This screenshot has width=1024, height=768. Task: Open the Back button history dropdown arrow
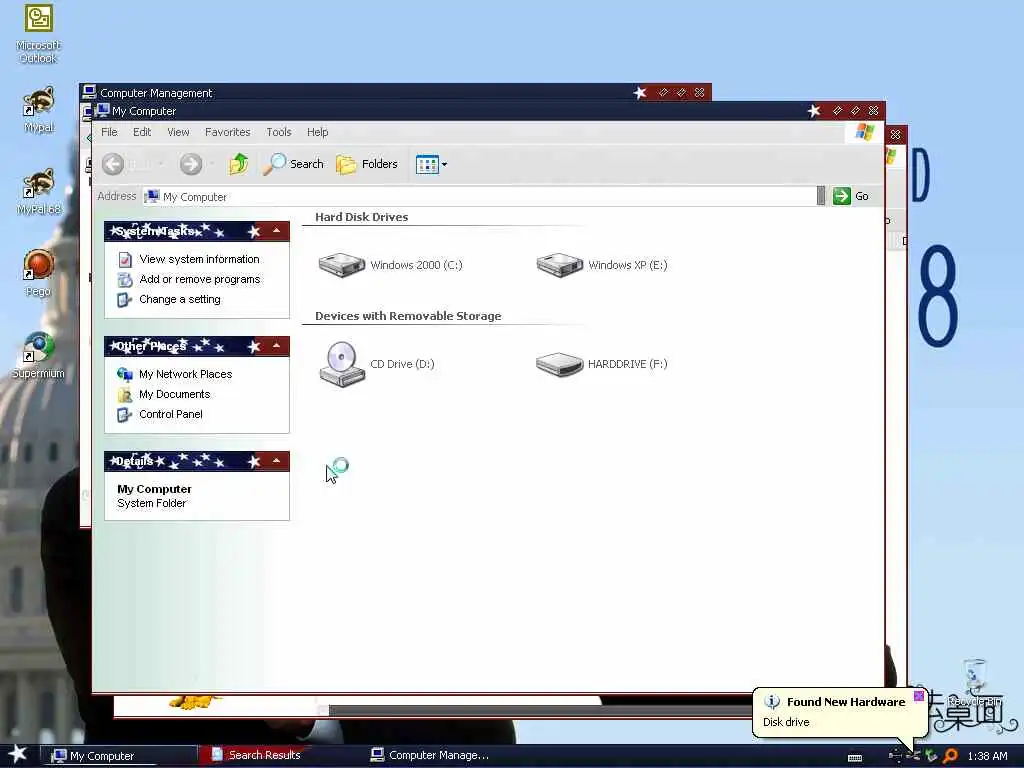point(161,164)
